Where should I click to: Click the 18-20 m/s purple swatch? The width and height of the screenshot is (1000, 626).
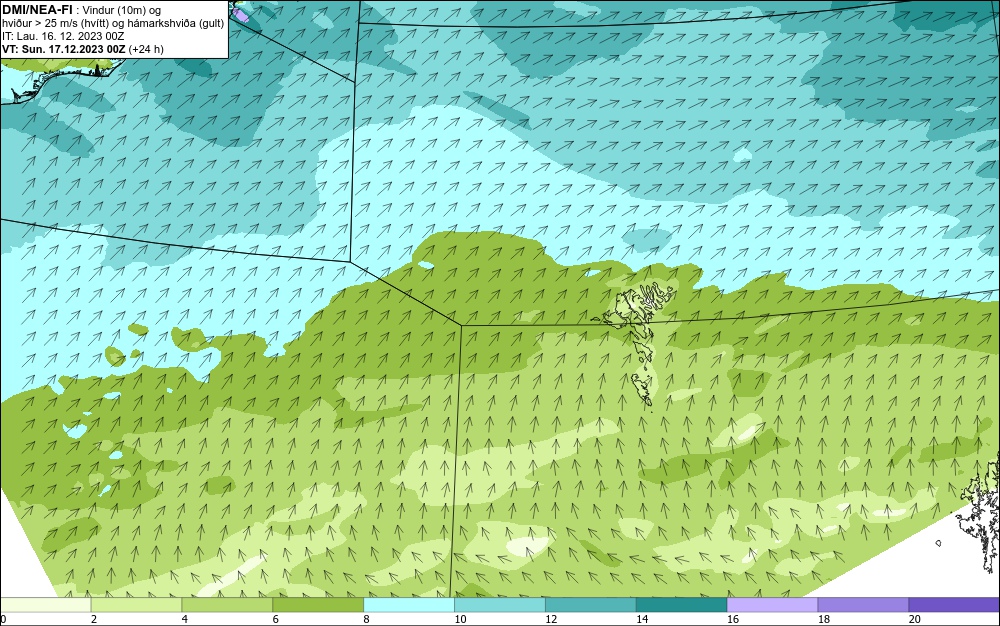click(864, 604)
